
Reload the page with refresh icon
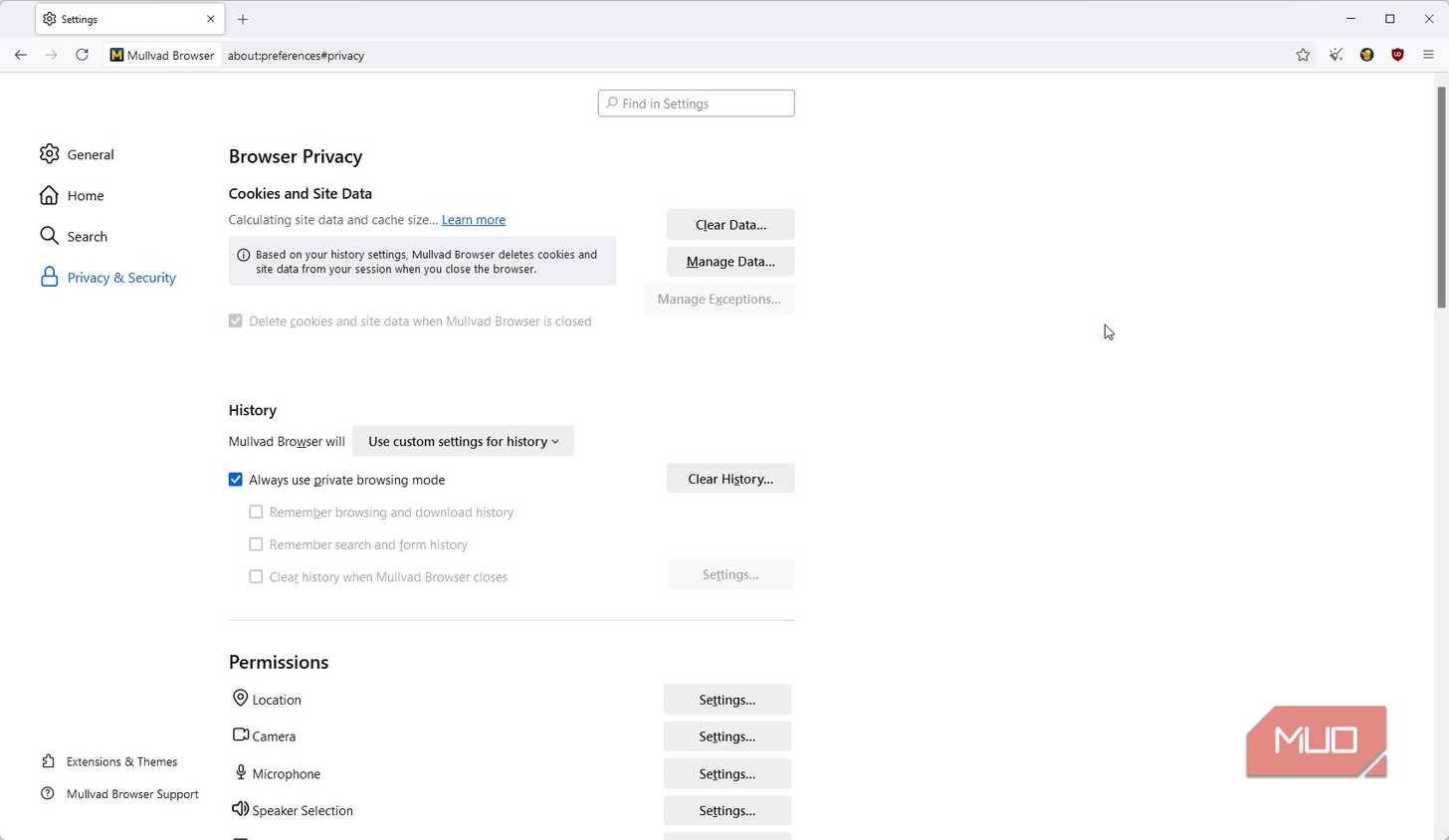[83, 55]
